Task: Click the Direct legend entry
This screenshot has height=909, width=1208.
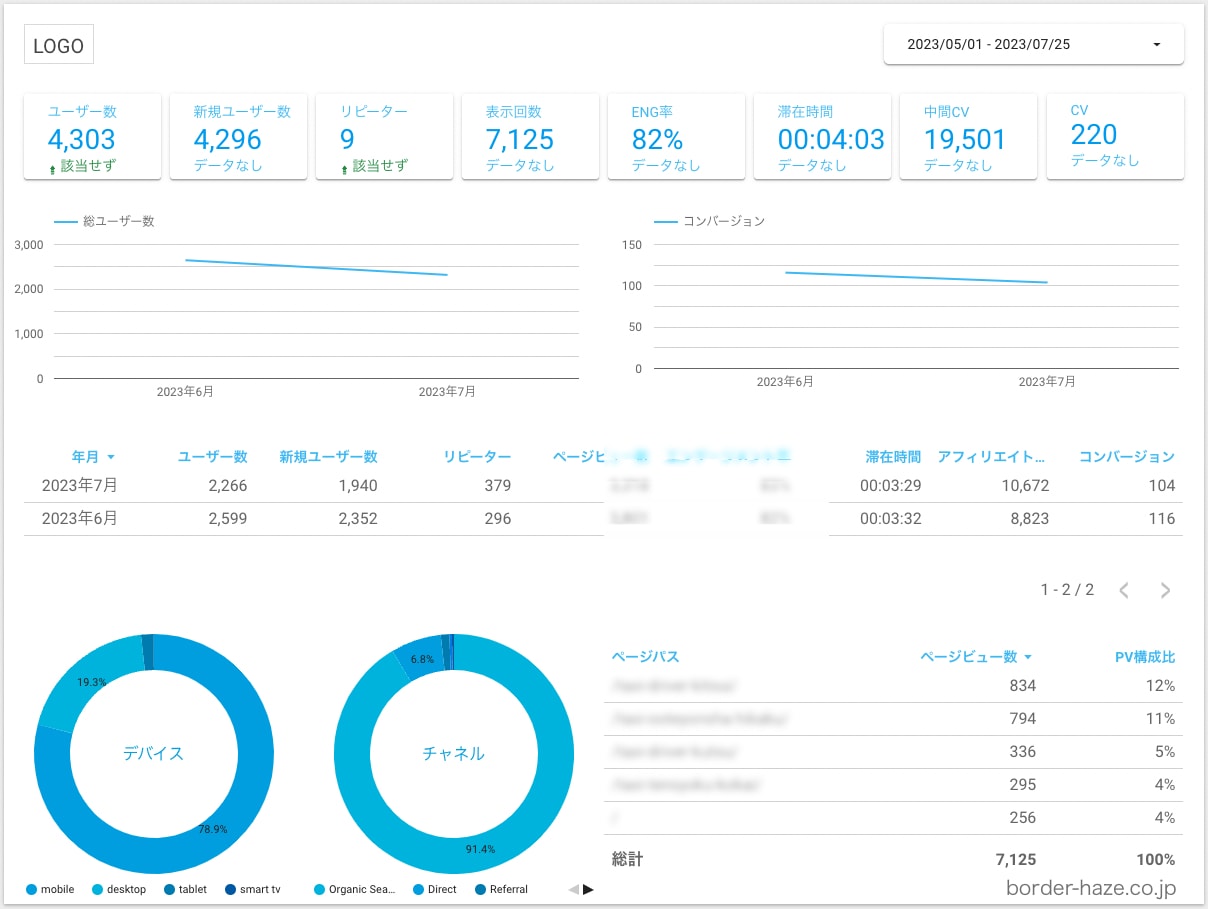Action: pyautogui.click(x=435, y=889)
